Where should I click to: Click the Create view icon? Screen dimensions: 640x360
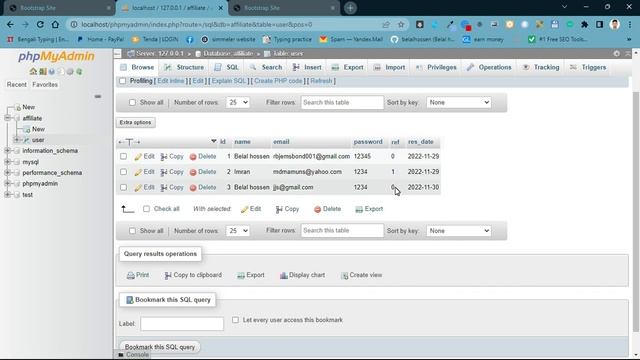[x=344, y=276]
